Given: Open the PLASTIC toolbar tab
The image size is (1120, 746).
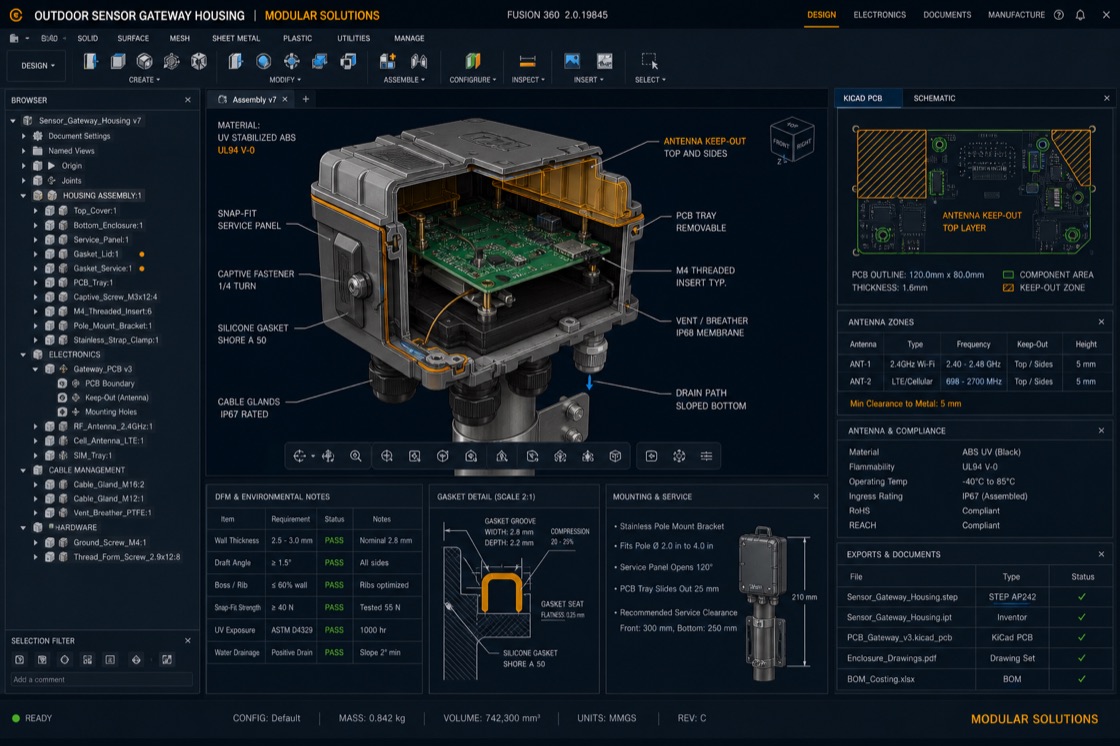Looking at the screenshot, I should coord(297,39).
